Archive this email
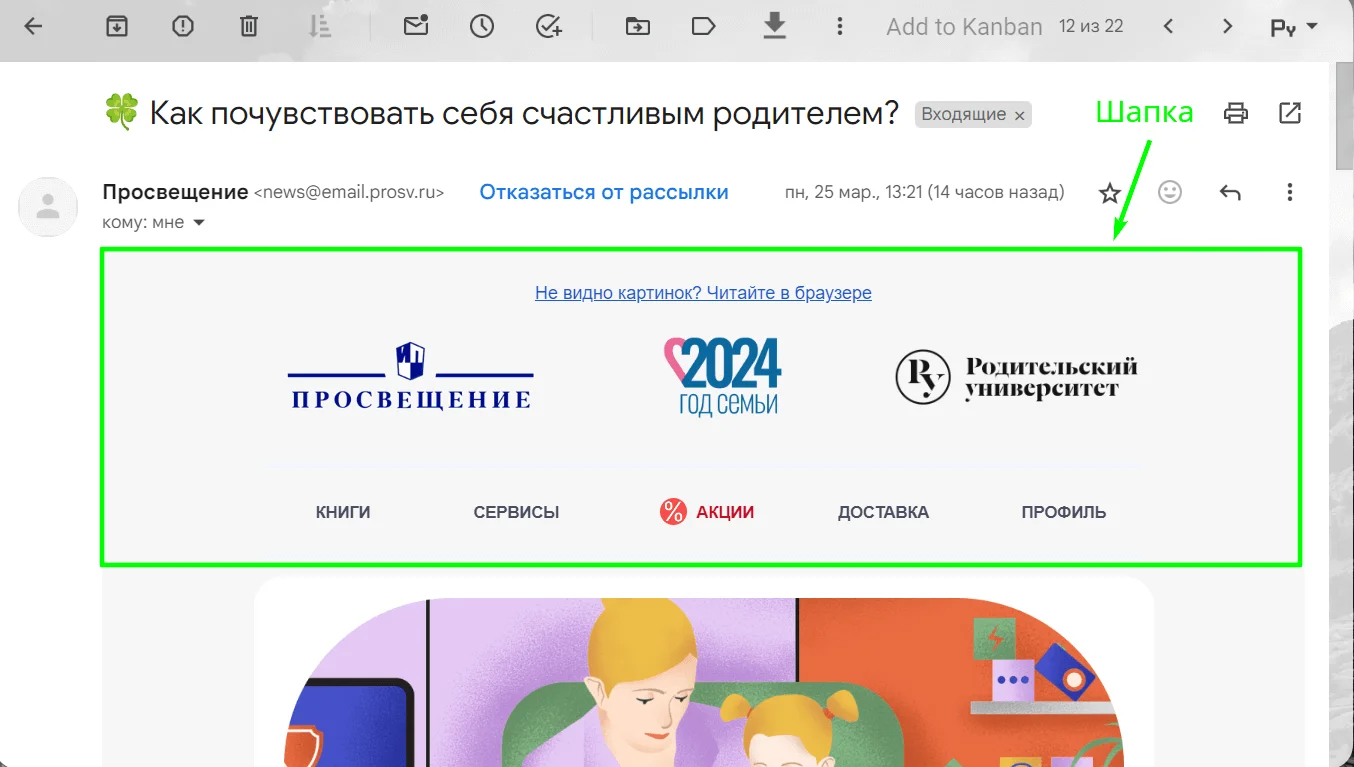The image size is (1354, 767). point(117,27)
